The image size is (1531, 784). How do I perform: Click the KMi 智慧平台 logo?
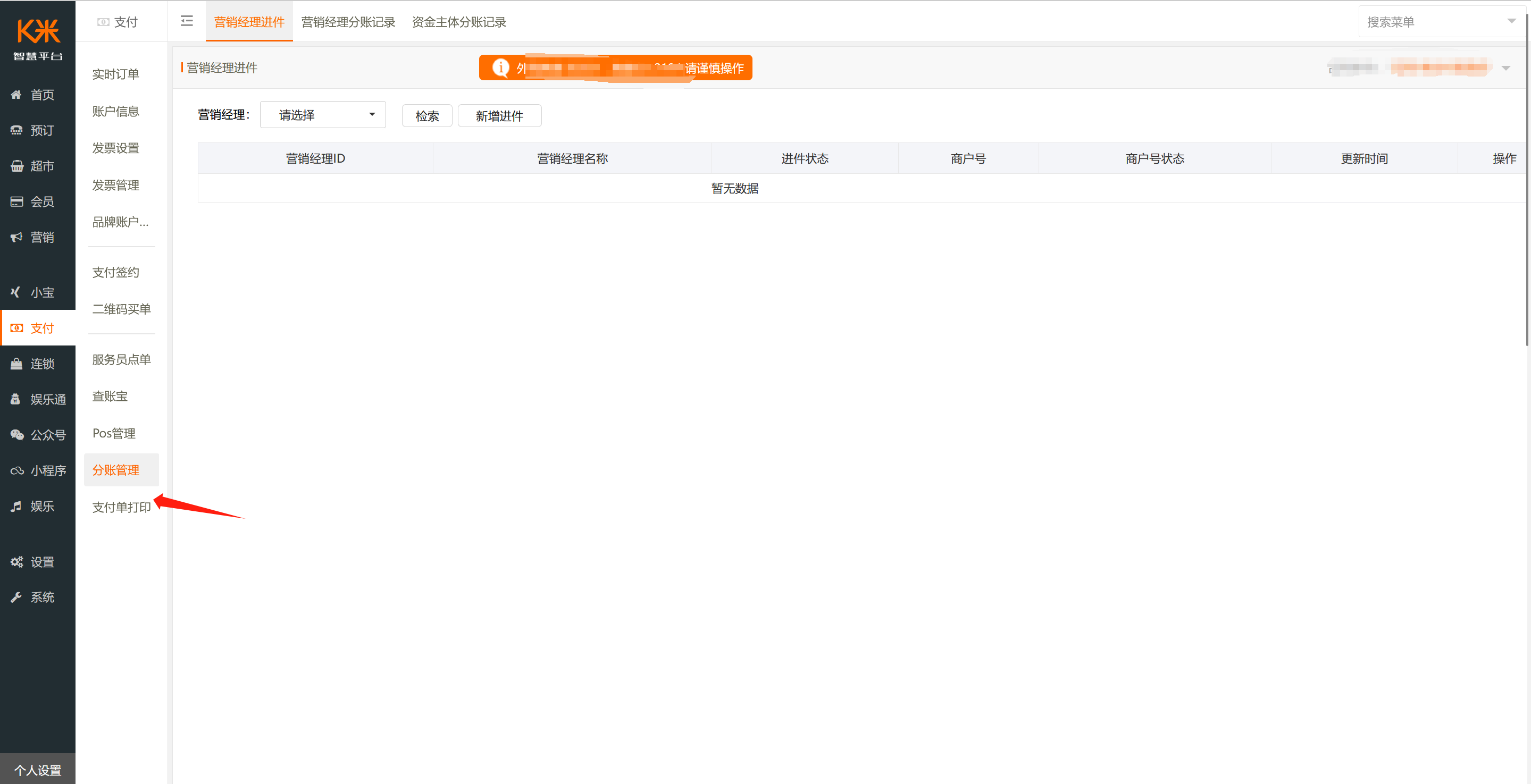click(38, 39)
